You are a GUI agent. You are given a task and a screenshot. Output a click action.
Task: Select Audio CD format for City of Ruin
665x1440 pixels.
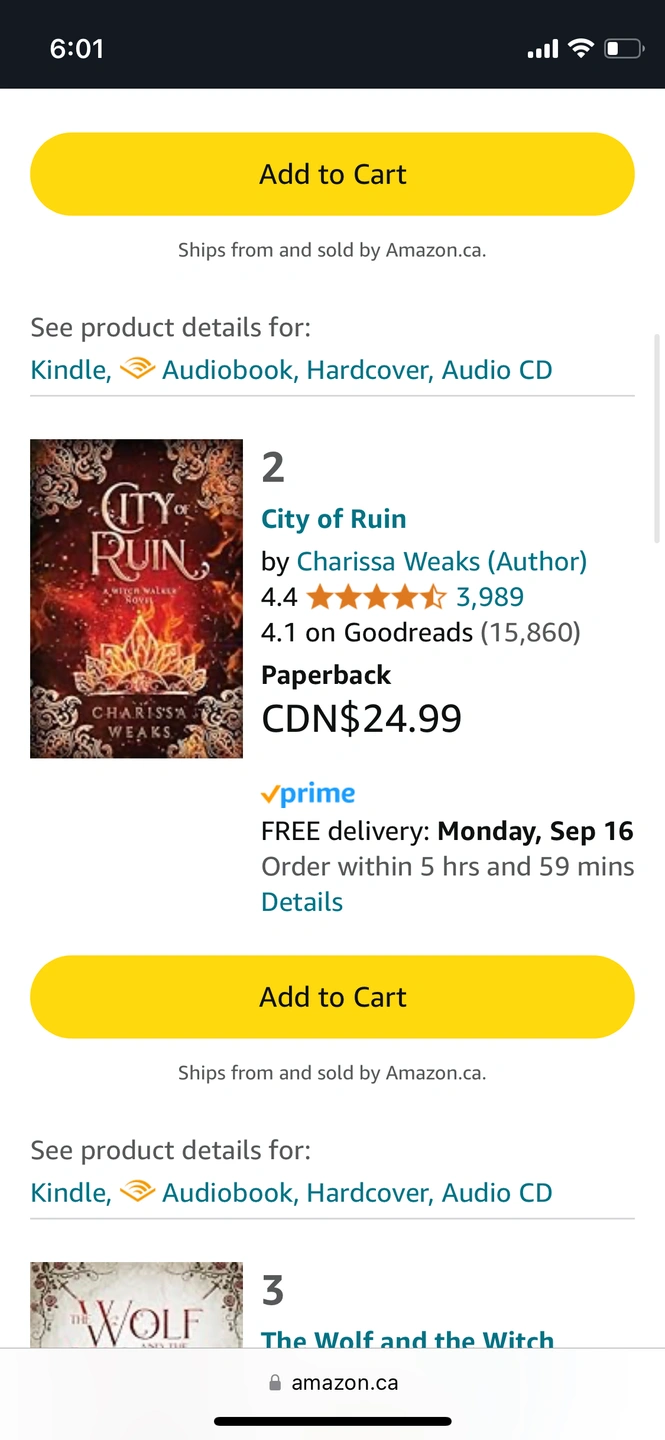(496, 1193)
